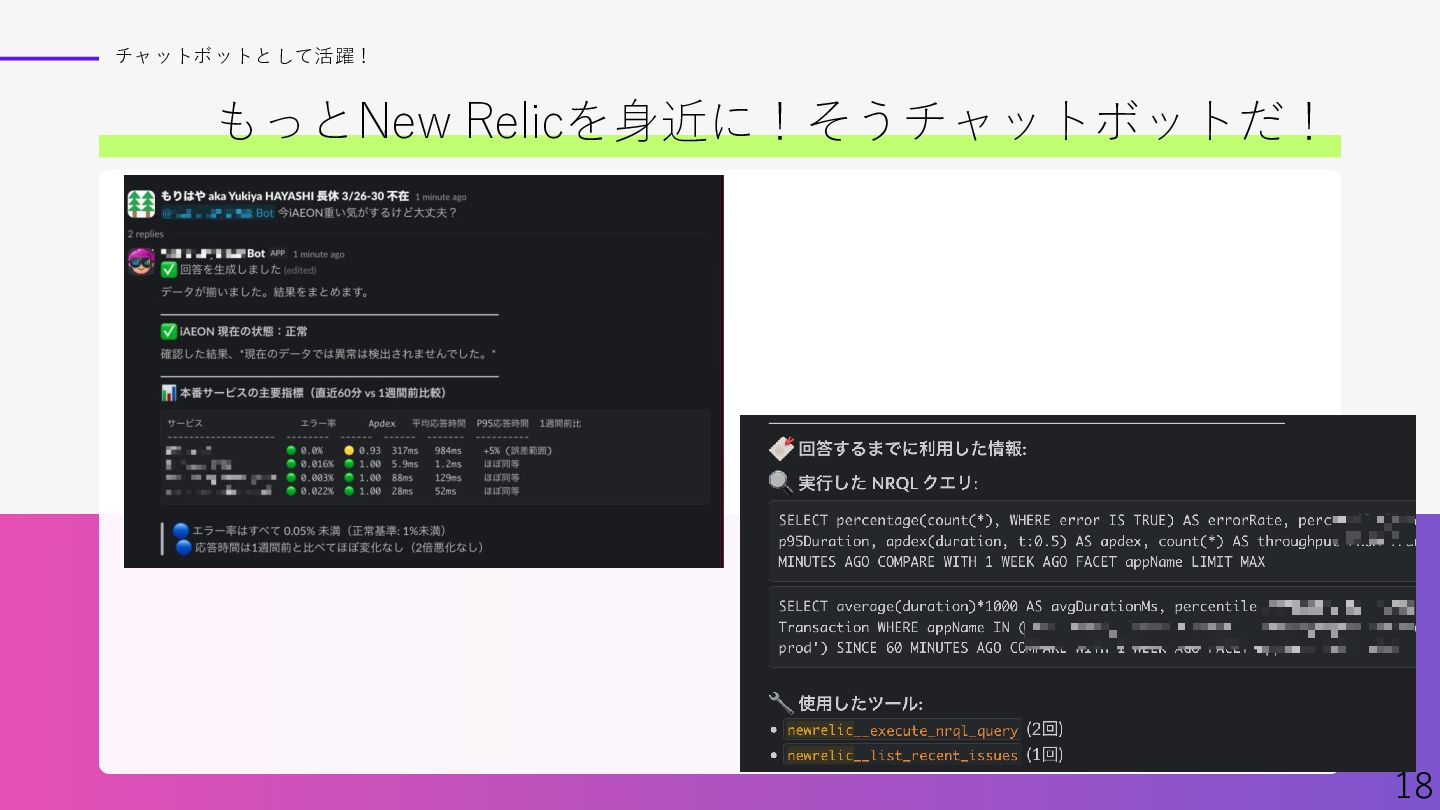Click the checkmark emoji before 回答を生成しました
The height and width of the screenshot is (810, 1440).
(x=169, y=270)
